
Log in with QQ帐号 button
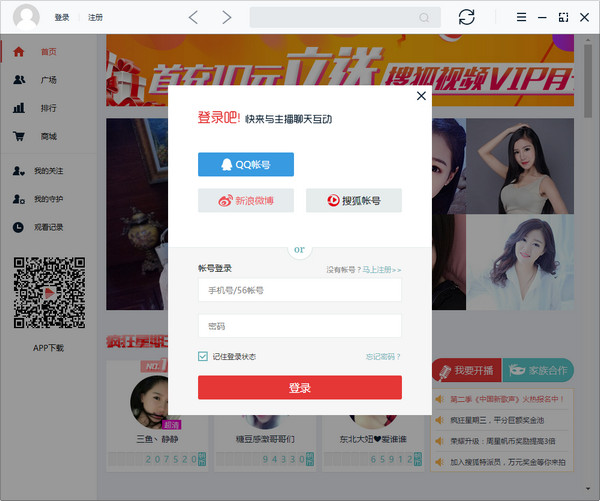click(246, 165)
